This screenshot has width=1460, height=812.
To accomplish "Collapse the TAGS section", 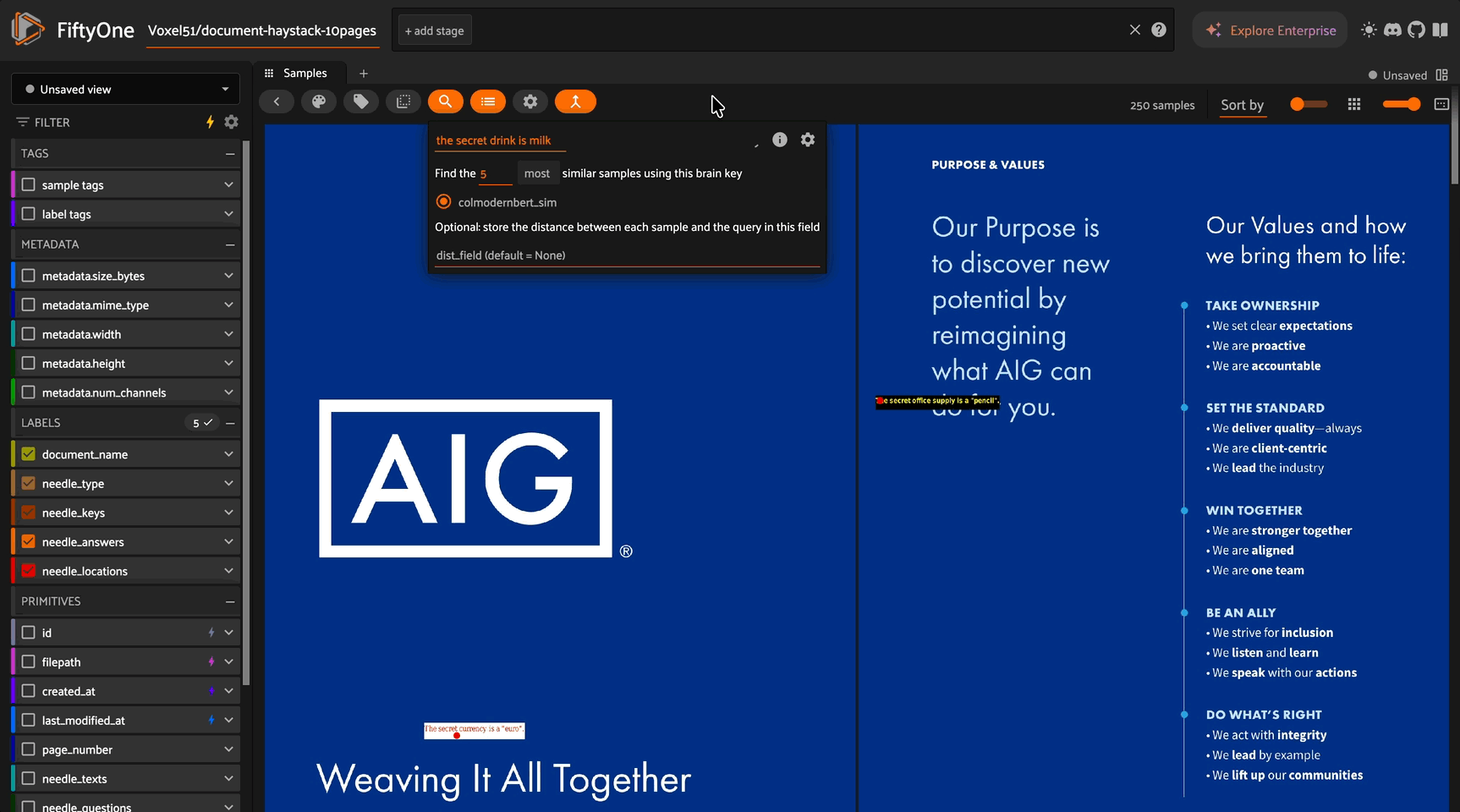I will 230,154.
